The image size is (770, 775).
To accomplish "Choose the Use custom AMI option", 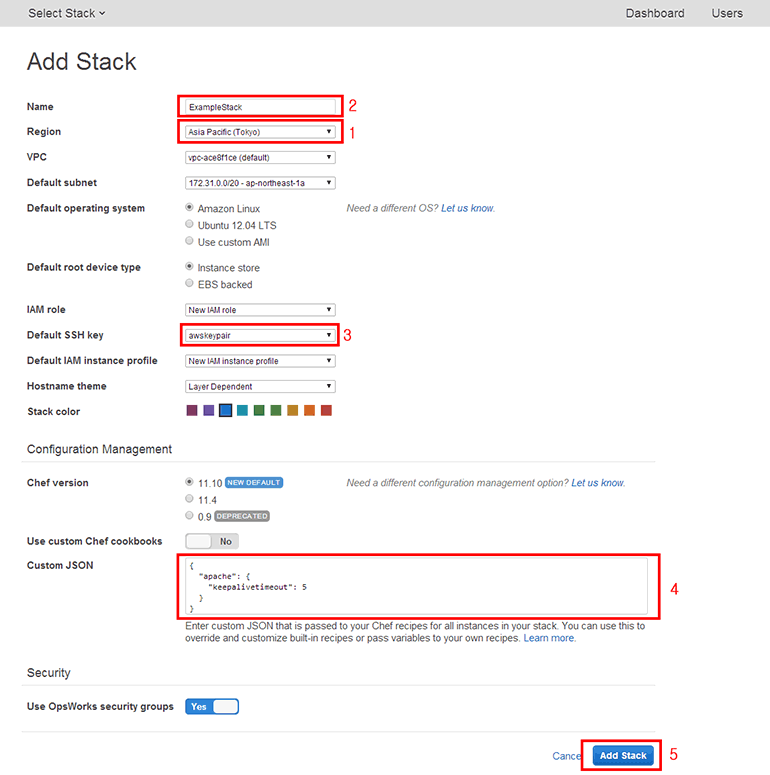I will 189,242.
